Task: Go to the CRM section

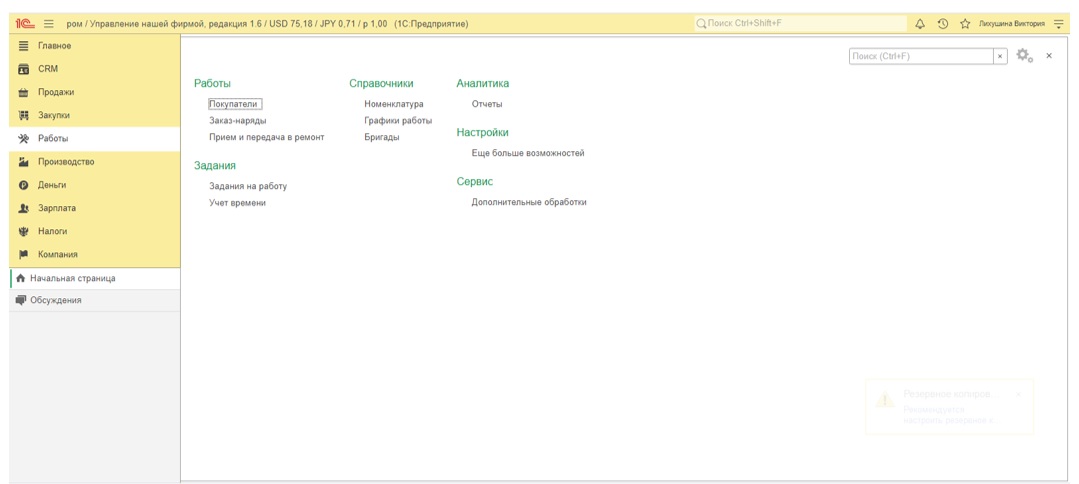Action: pos(48,69)
